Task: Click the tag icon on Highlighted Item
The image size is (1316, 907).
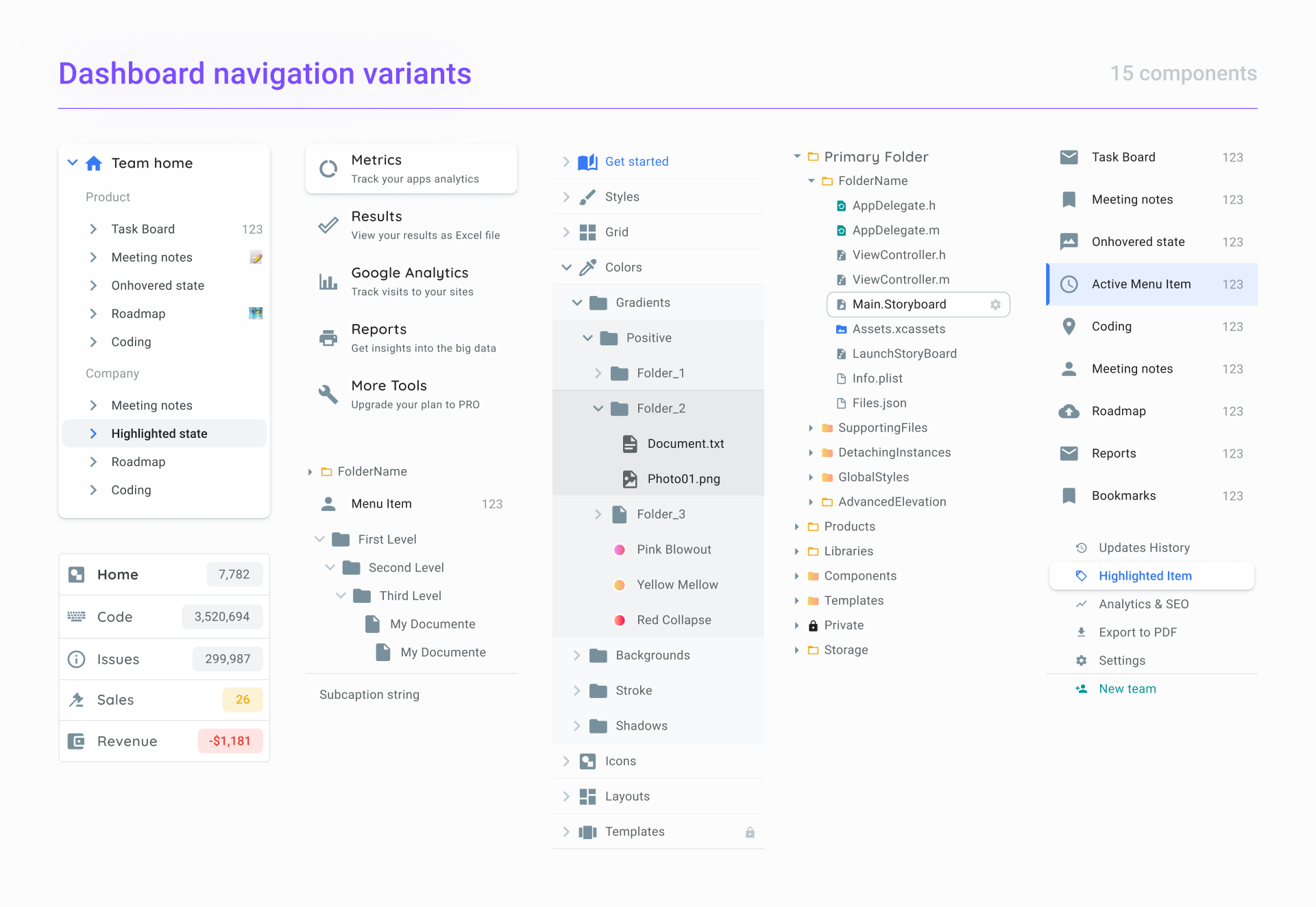Action: (x=1081, y=576)
